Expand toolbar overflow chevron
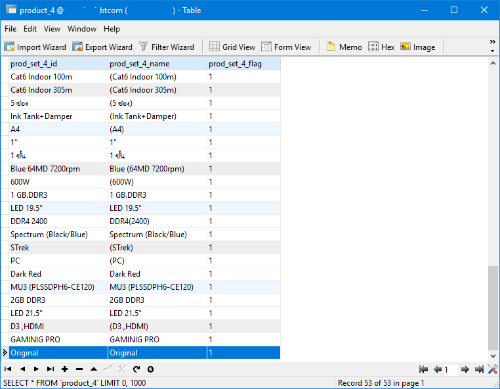Viewport: 500px width, 389px height. [492, 42]
